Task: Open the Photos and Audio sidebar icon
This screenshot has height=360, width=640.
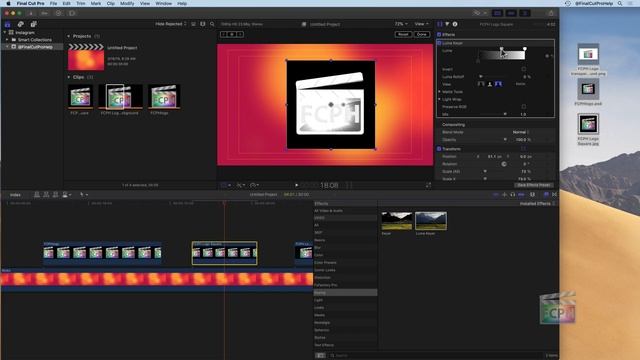Action: (20, 24)
